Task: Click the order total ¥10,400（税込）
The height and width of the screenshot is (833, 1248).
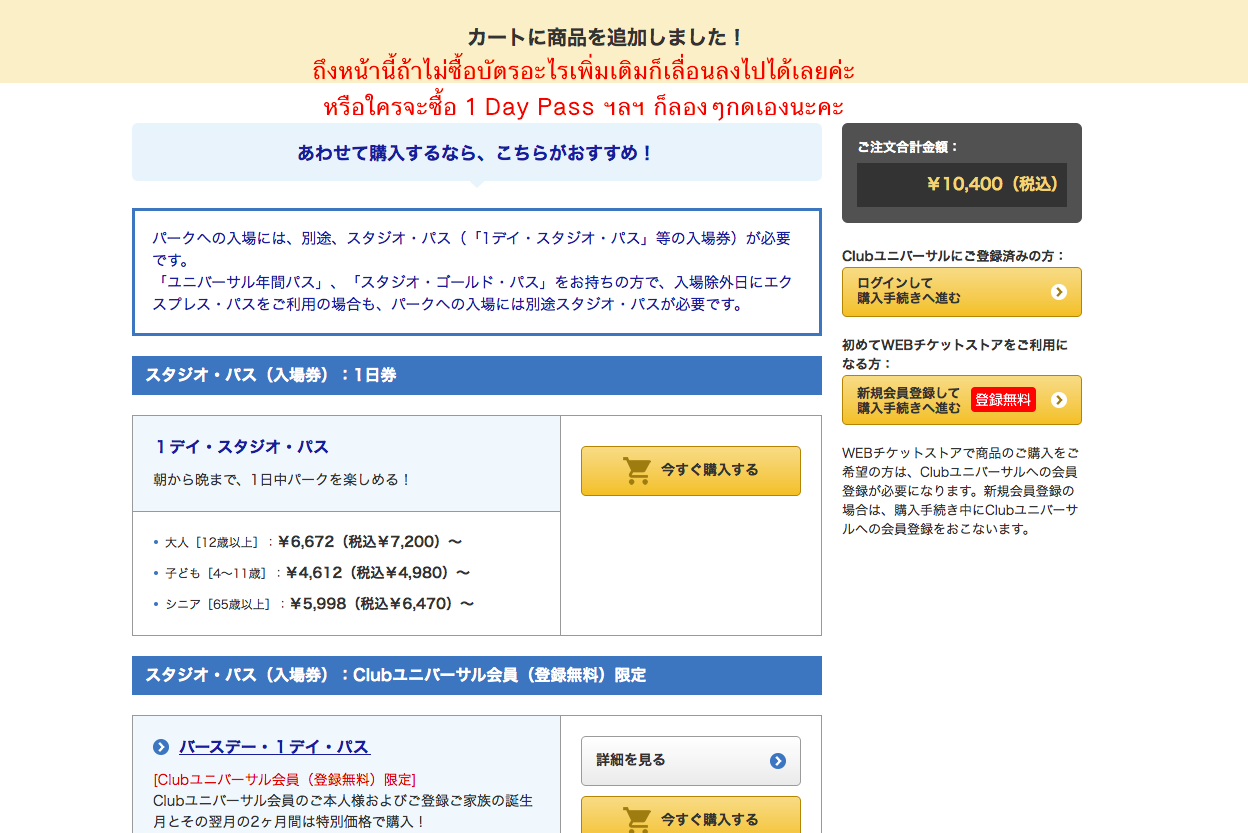Action: pyautogui.click(x=992, y=184)
